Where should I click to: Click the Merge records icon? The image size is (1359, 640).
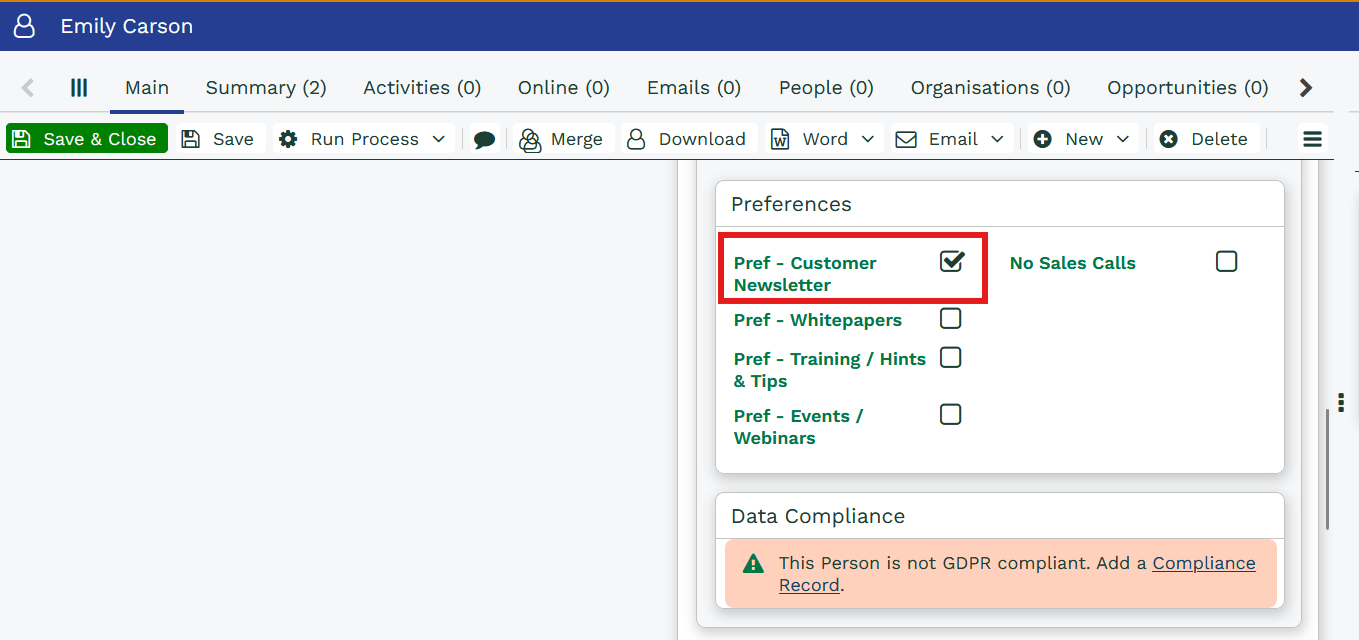pyautogui.click(x=530, y=140)
